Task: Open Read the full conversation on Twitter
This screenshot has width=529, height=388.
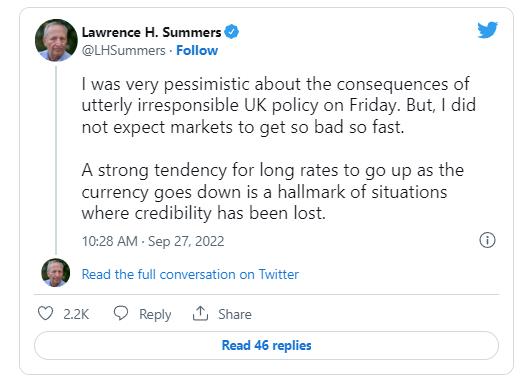Action: coord(190,274)
